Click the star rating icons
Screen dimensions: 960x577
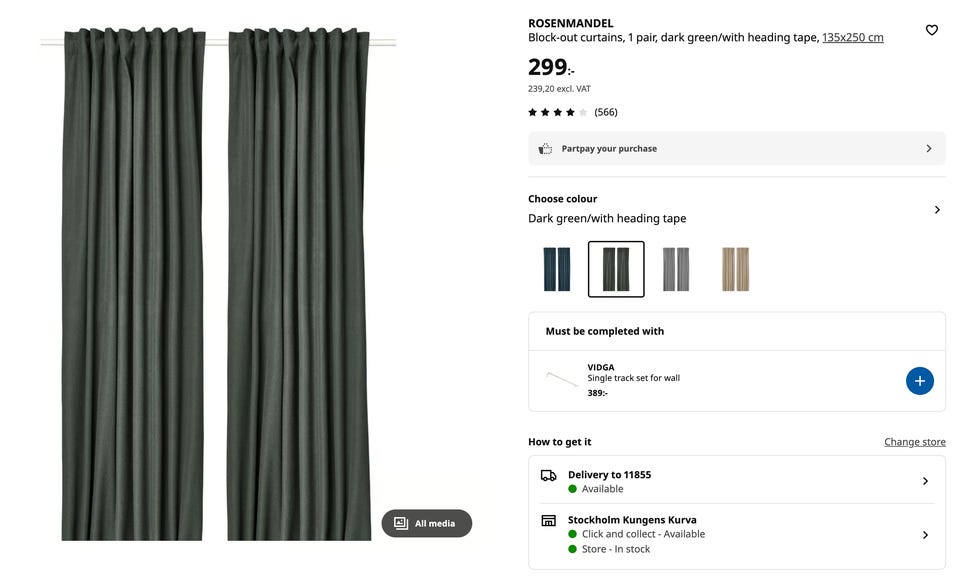[557, 112]
